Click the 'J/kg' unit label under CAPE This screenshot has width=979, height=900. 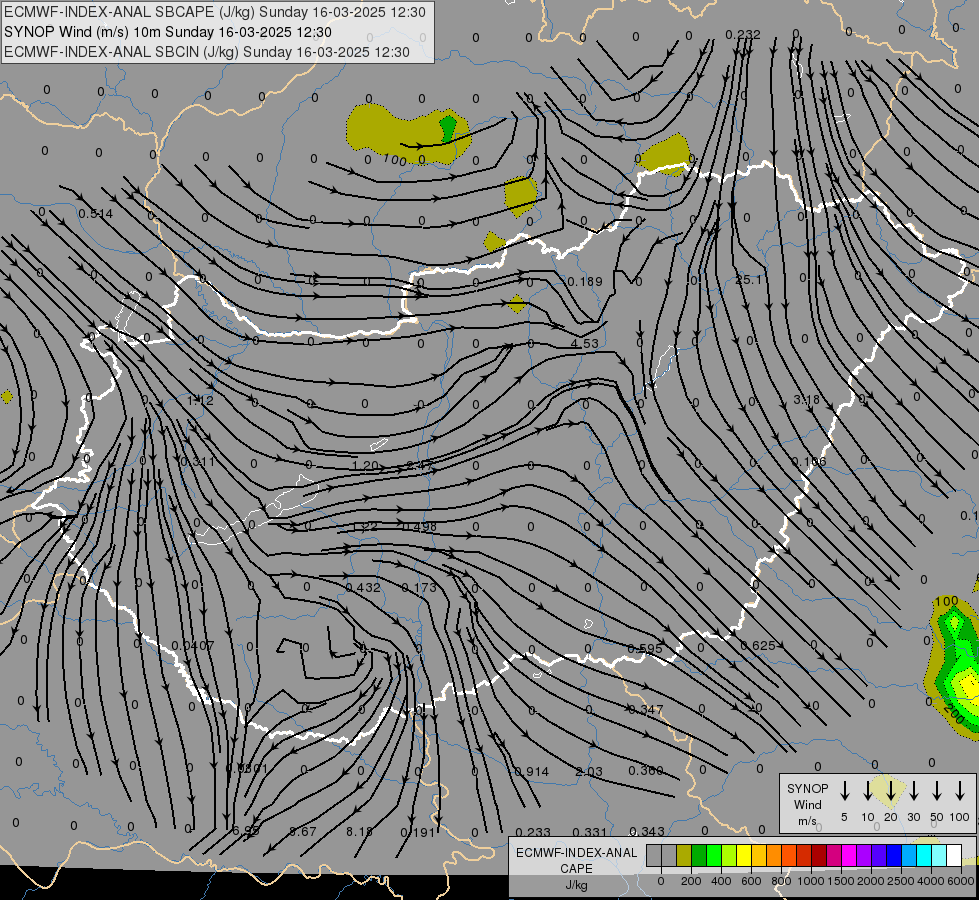(x=576, y=885)
